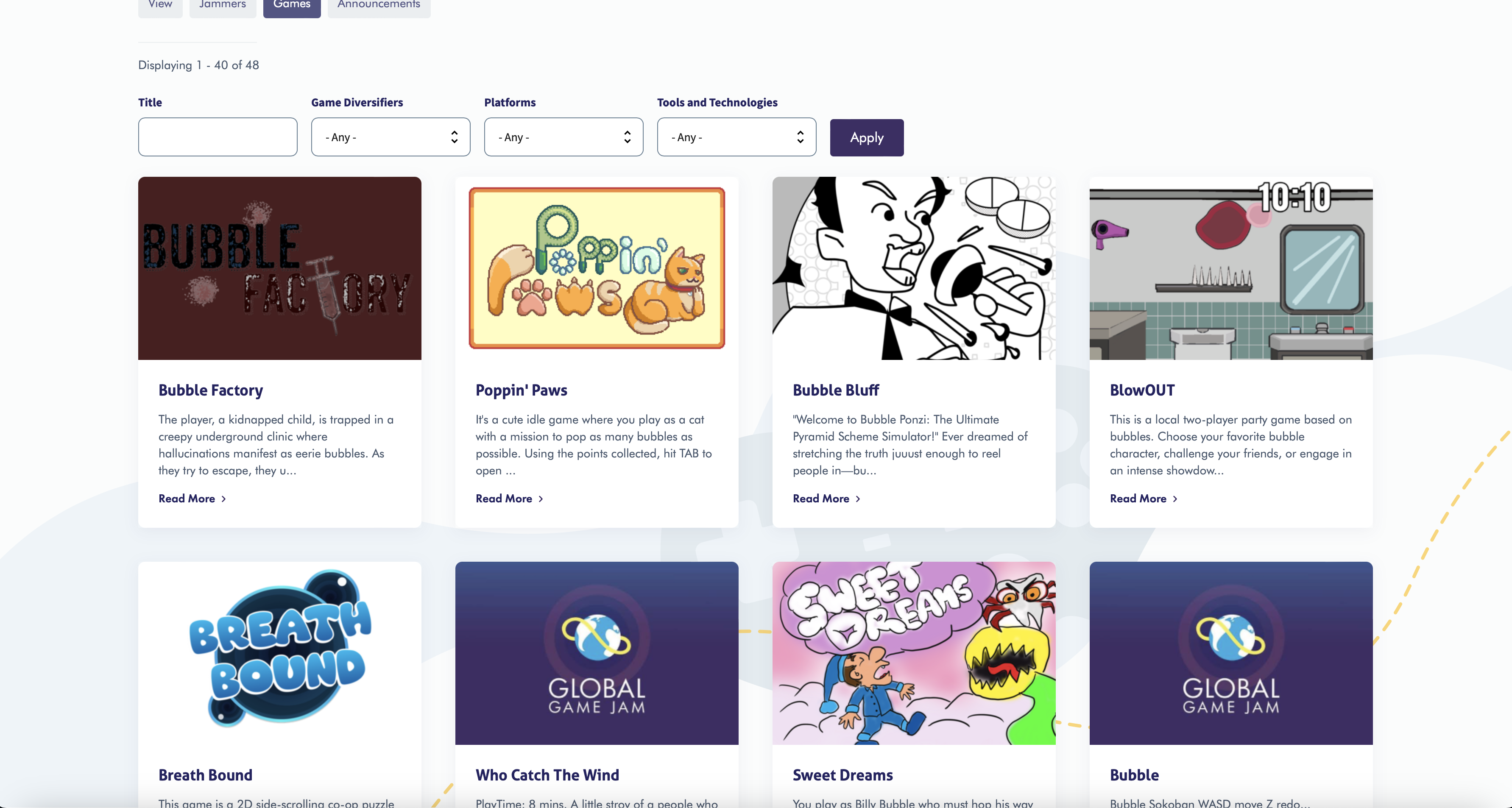This screenshot has height=808, width=1512.
Task: Open the Platforms filter dropdown
Action: 563,137
